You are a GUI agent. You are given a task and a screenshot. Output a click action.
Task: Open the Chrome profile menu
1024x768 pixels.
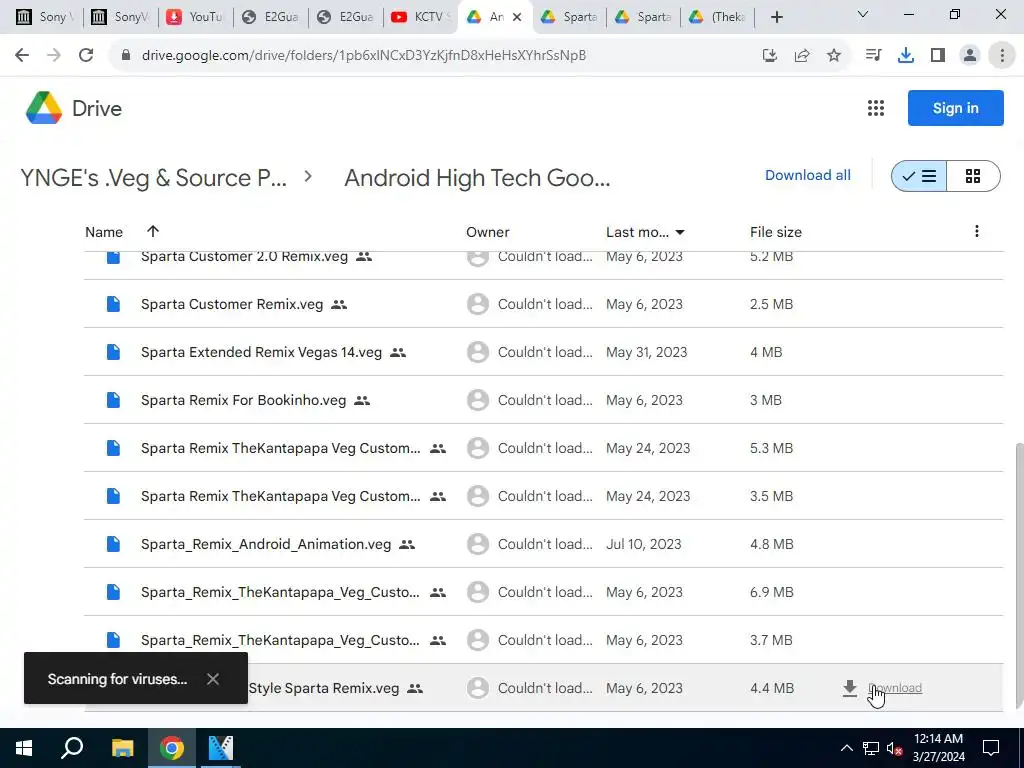click(x=970, y=56)
